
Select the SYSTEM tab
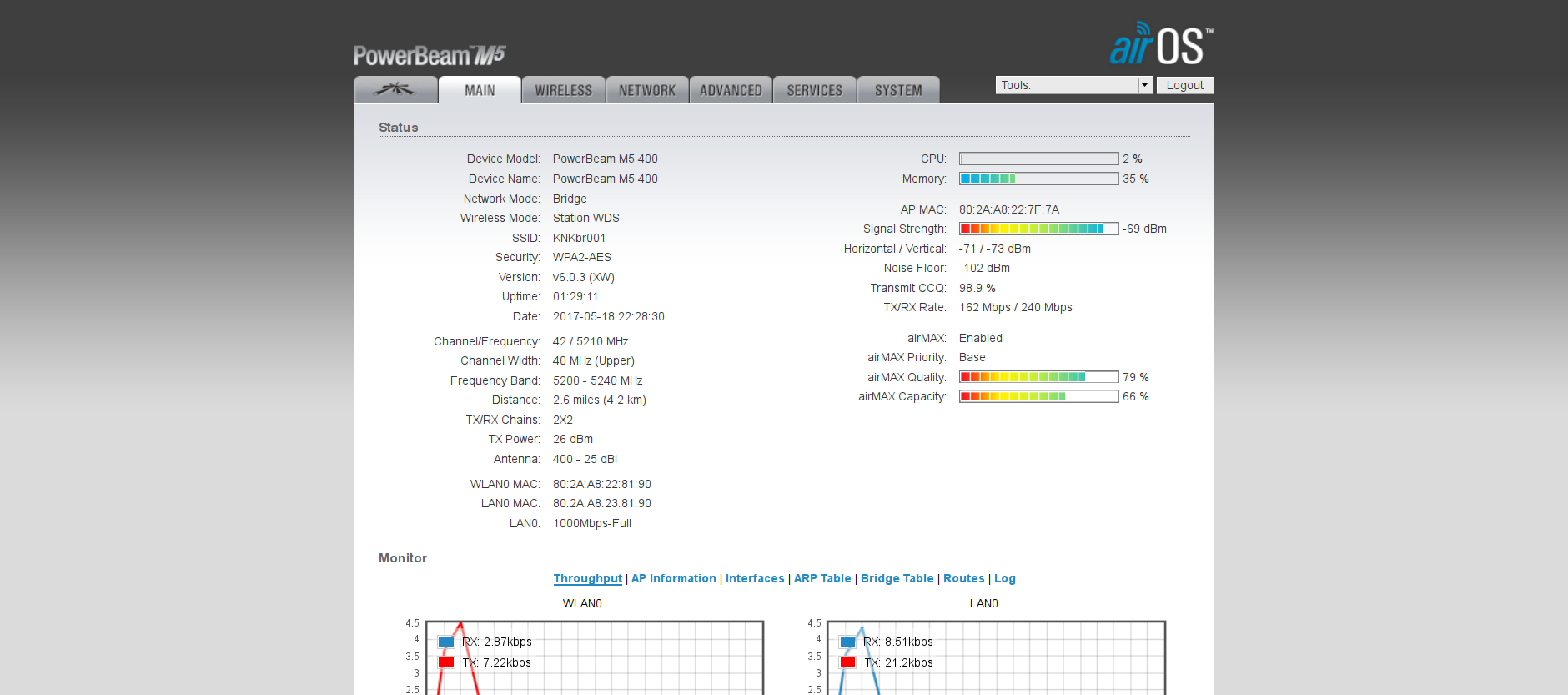[898, 90]
